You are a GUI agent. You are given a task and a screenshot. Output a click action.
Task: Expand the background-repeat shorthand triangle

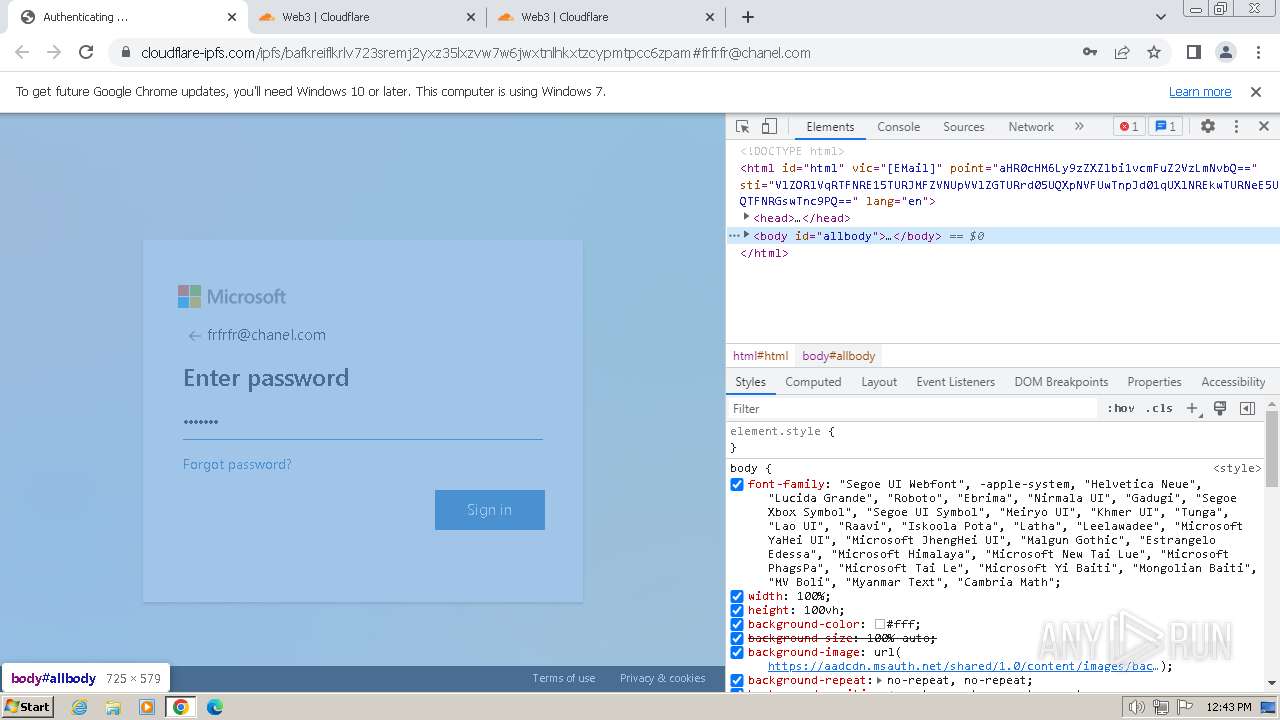pos(879,680)
